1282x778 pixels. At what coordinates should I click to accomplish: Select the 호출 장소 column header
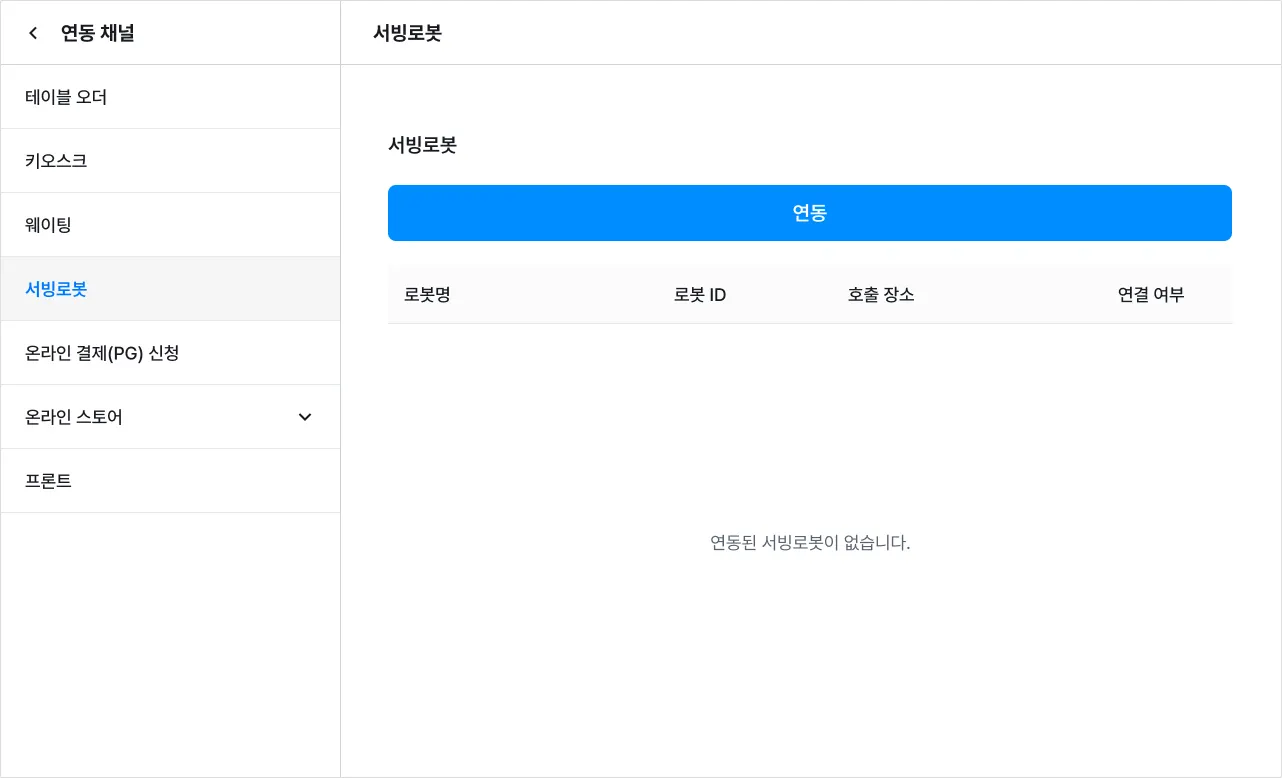(x=881, y=295)
